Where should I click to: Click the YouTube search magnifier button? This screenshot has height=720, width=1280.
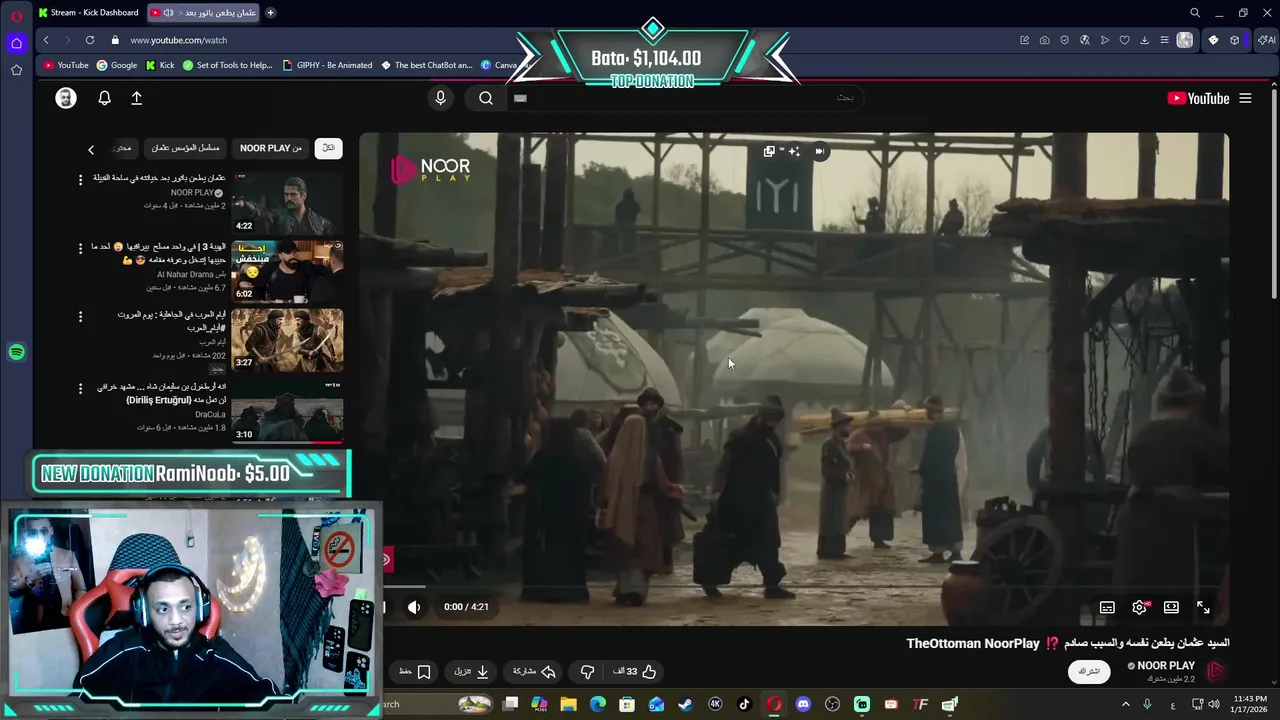486,98
